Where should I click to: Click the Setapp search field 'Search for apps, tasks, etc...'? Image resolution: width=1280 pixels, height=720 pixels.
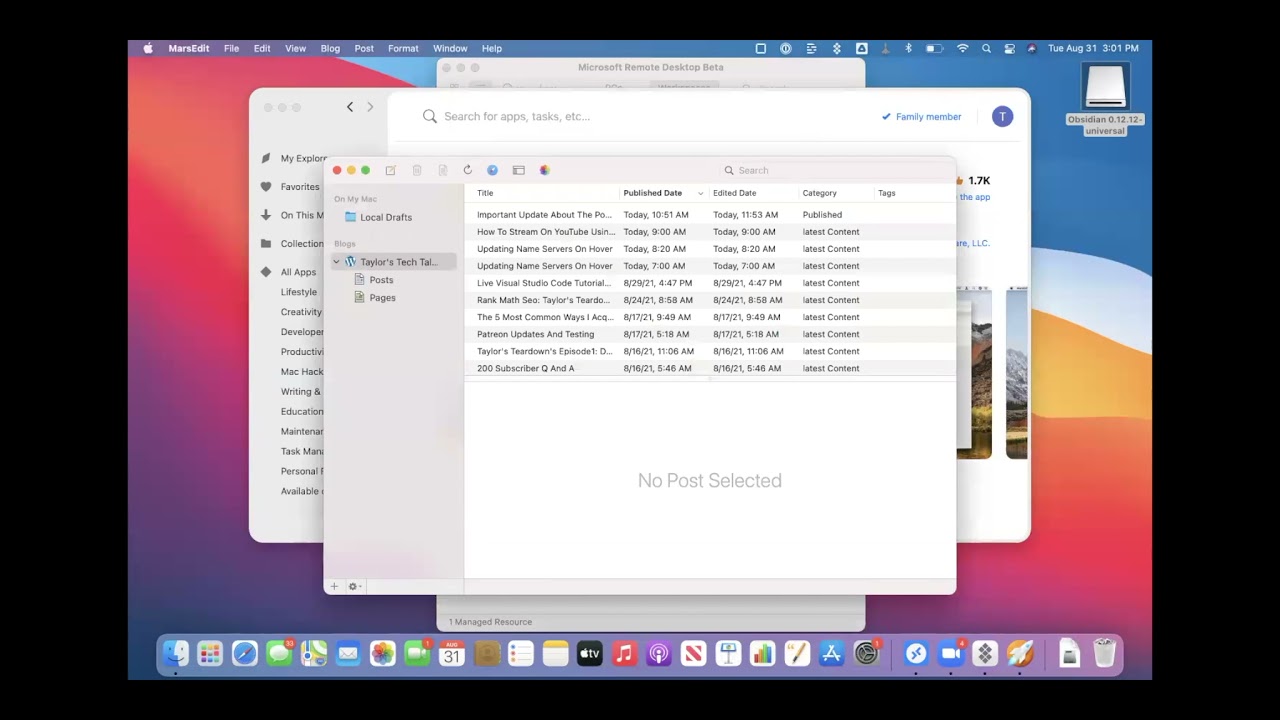pos(517,116)
